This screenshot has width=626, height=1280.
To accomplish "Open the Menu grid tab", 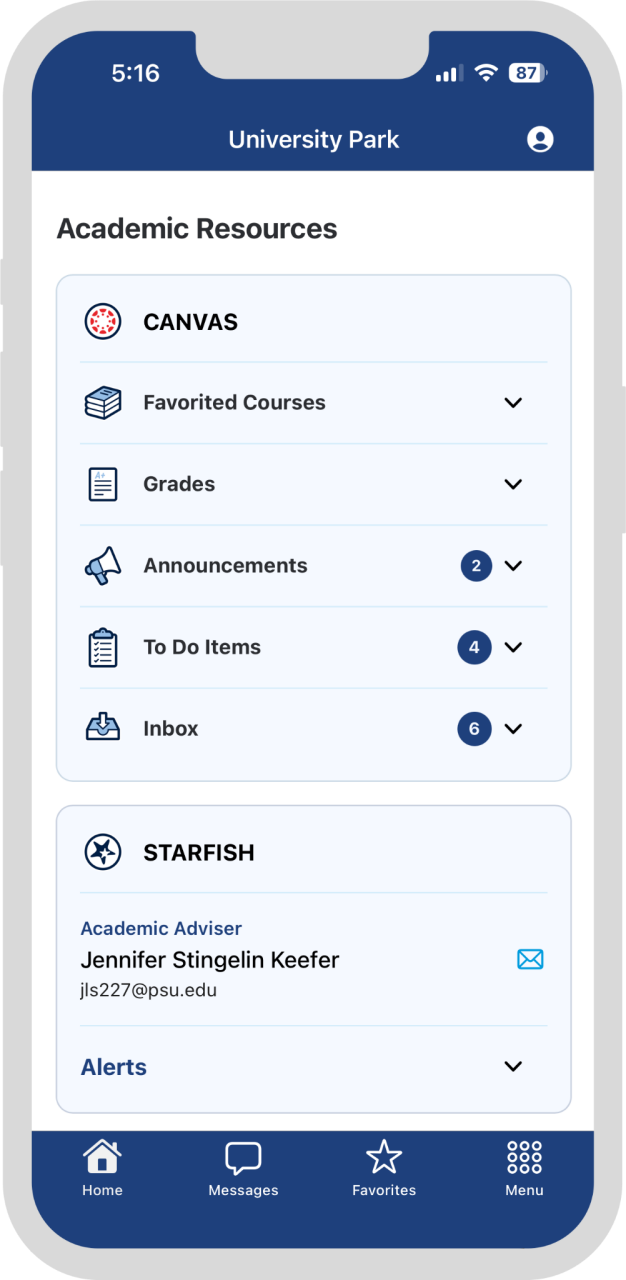I will 524,1168.
